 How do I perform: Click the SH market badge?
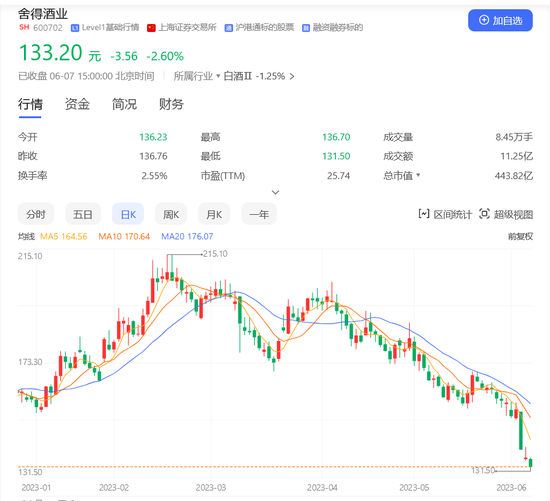pos(24,27)
